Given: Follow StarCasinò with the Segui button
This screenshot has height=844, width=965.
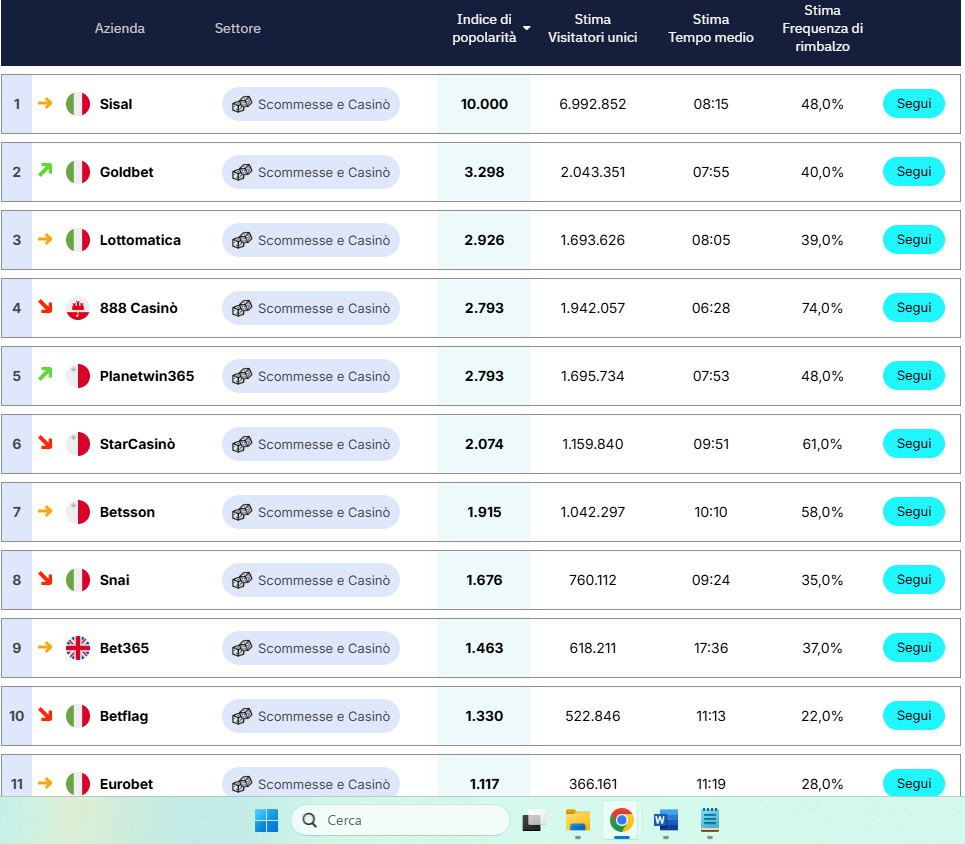Looking at the screenshot, I should pos(914,444).
